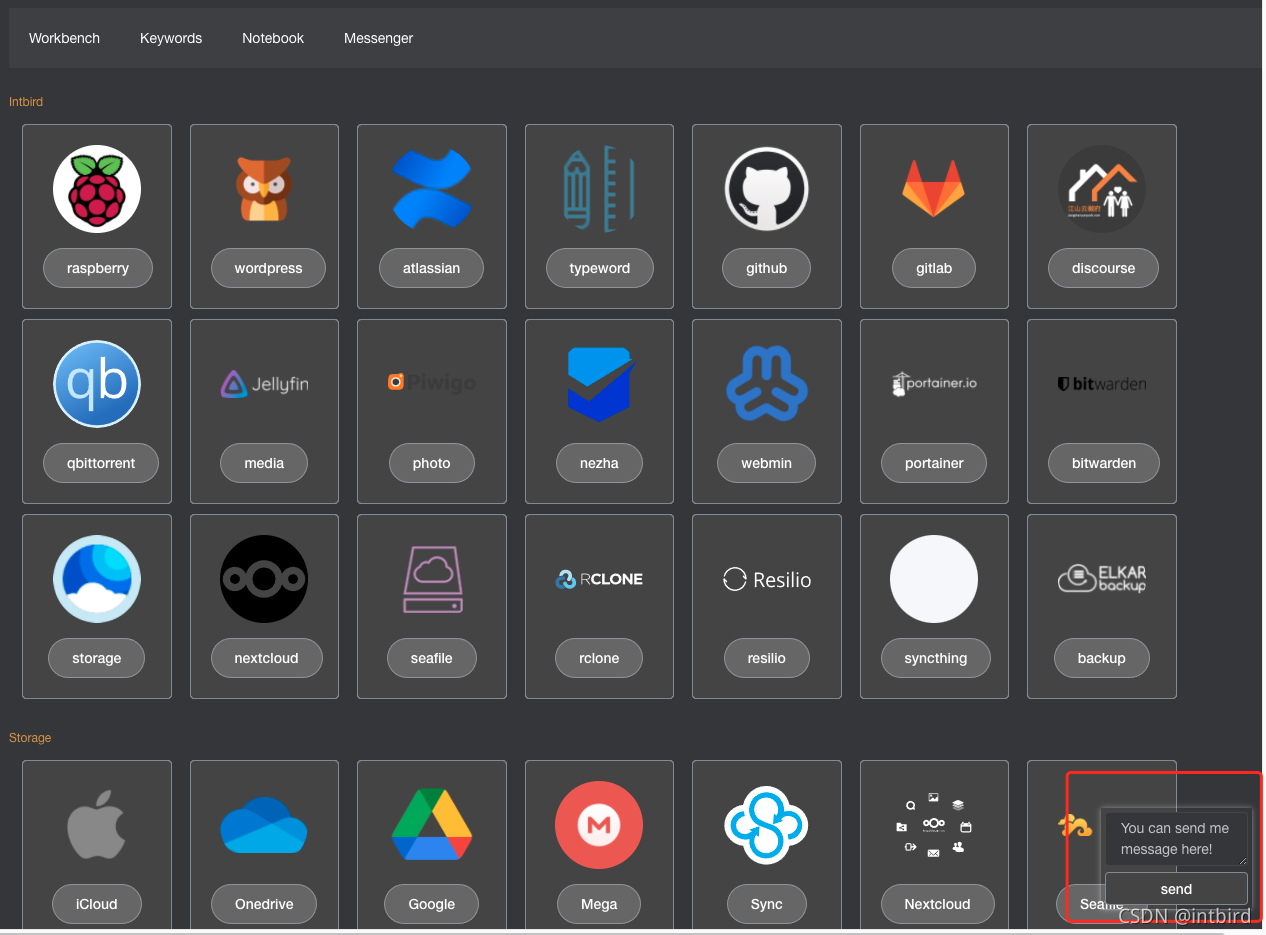Open the bitwarden button
1266x935 pixels.
pyautogui.click(x=1104, y=463)
